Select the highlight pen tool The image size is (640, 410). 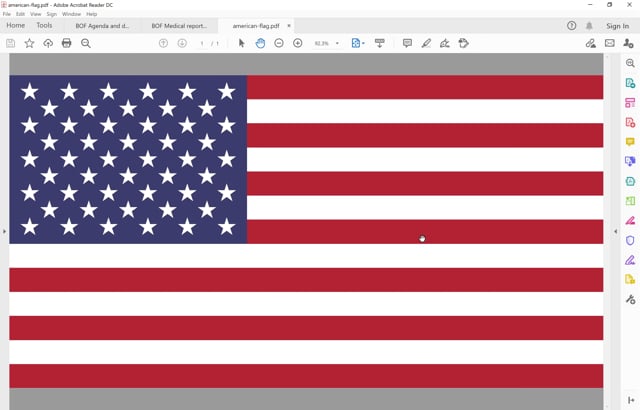coord(426,43)
